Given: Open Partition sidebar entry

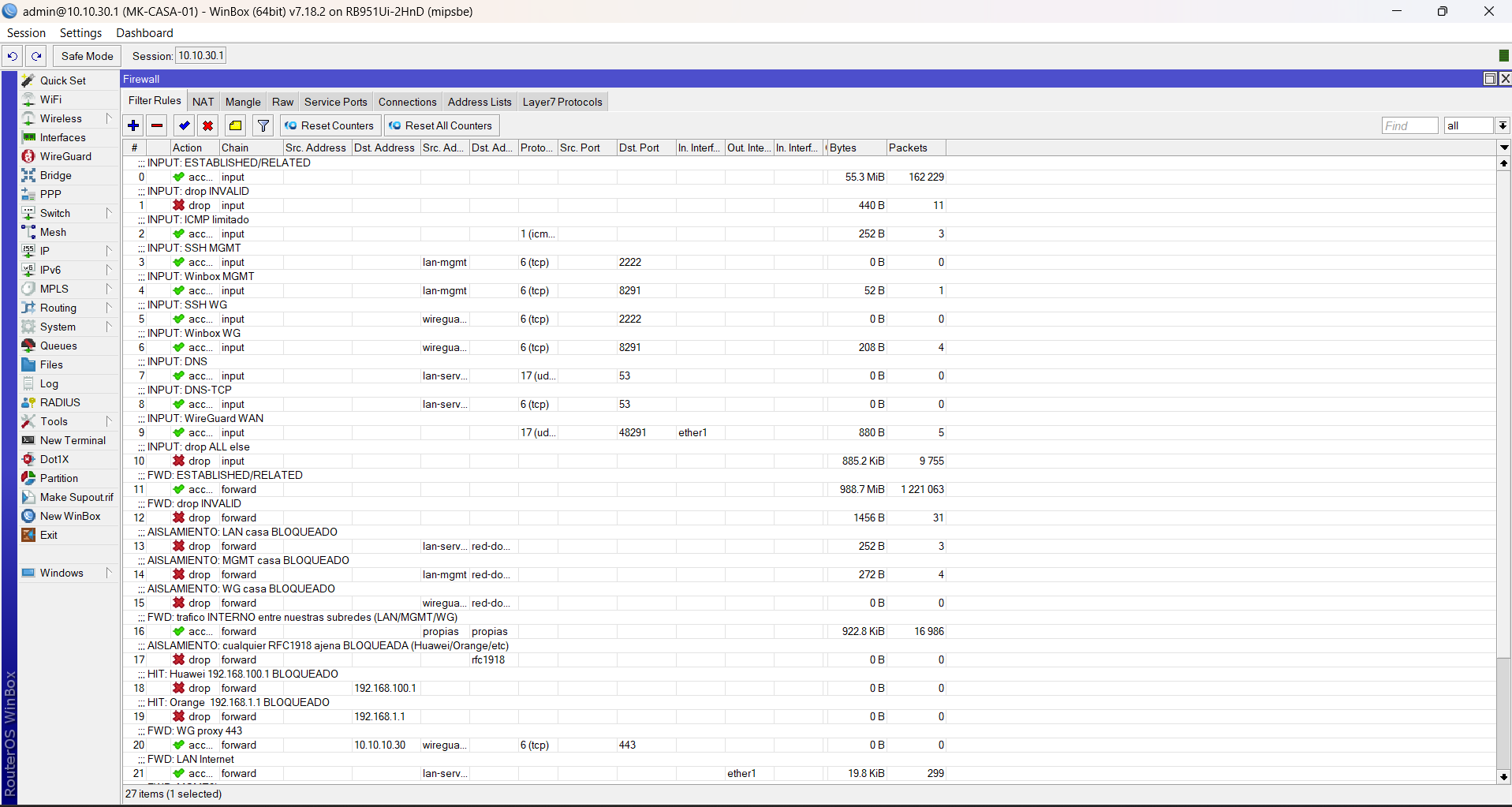Looking at the screenshot, I should pos(59,478).
